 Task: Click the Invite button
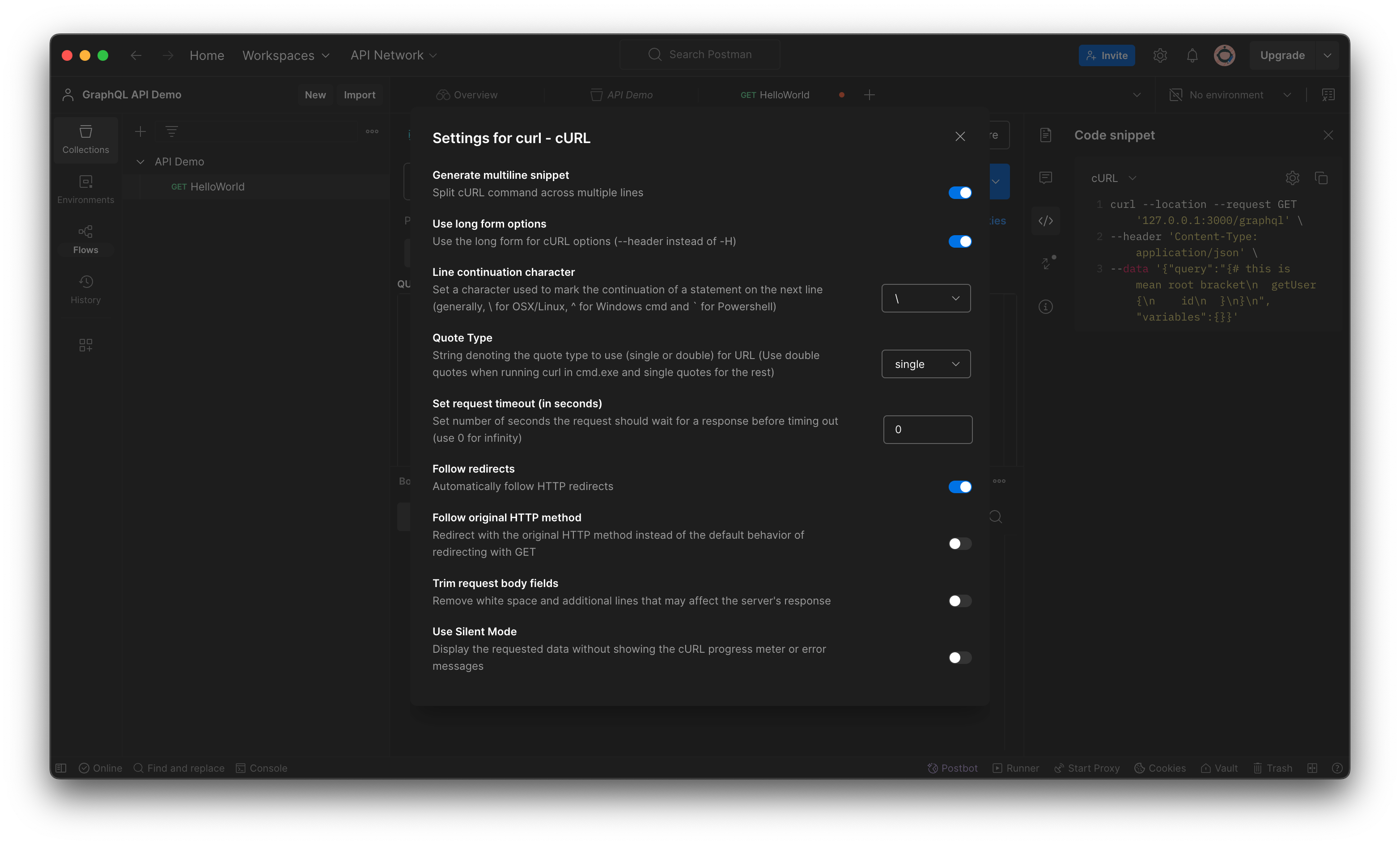click(x=1106, y=55)
